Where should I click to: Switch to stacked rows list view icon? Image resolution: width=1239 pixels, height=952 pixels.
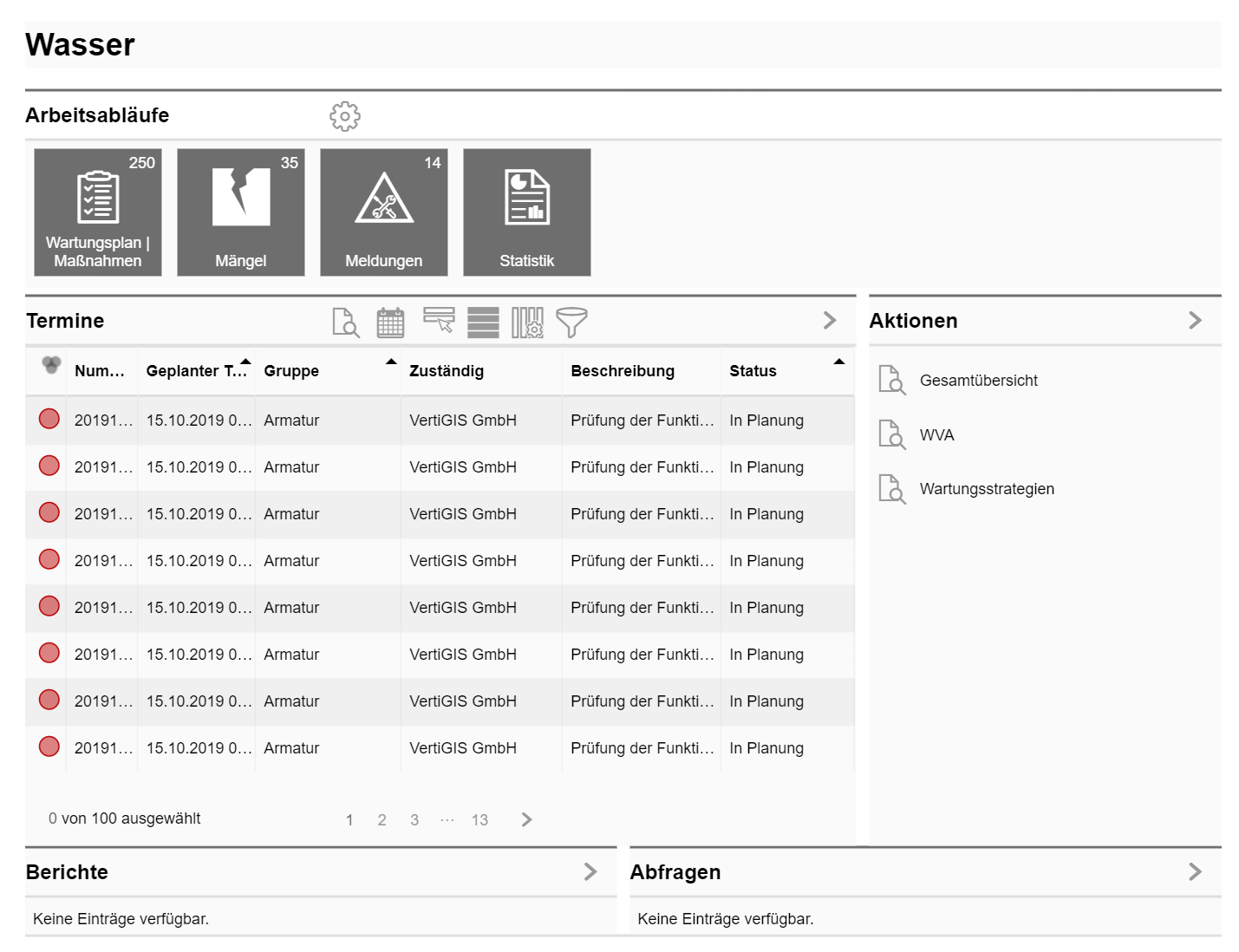click(484, 323)
